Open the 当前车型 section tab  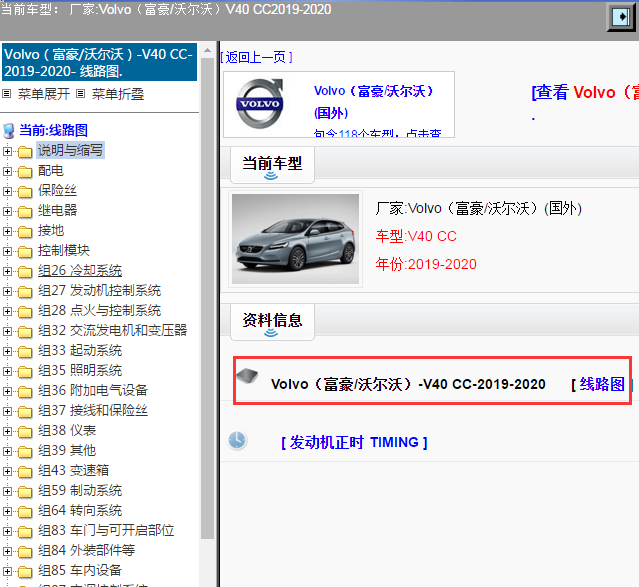click(272, 165)
